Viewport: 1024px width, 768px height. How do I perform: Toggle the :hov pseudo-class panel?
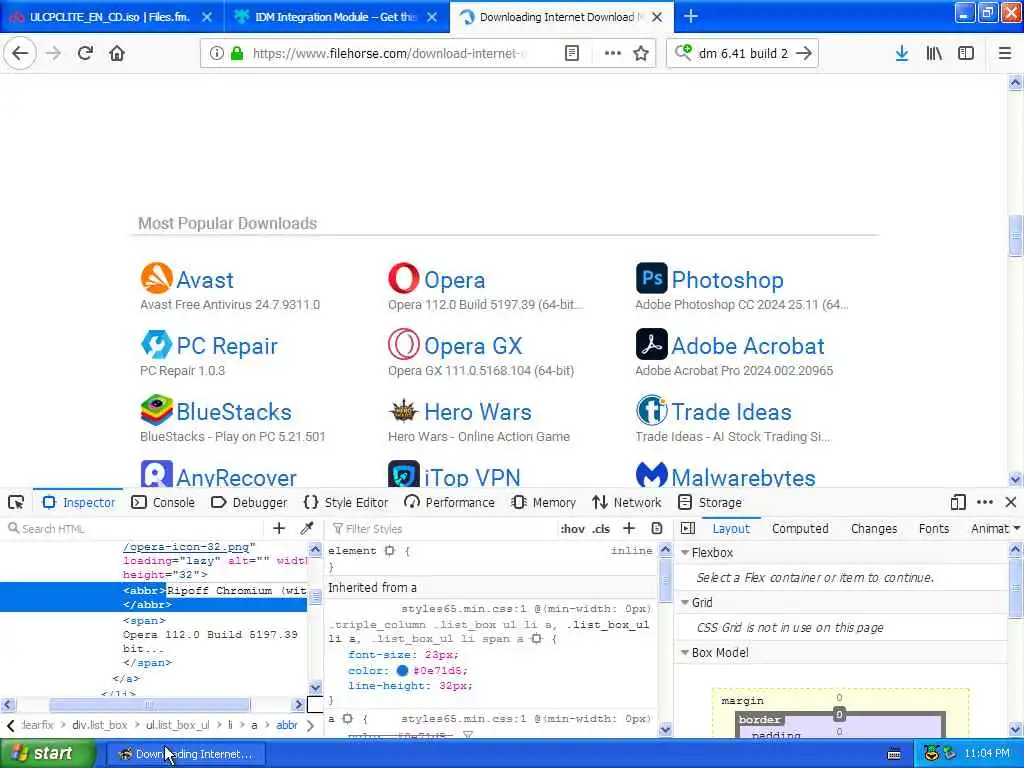coord(573,529)
